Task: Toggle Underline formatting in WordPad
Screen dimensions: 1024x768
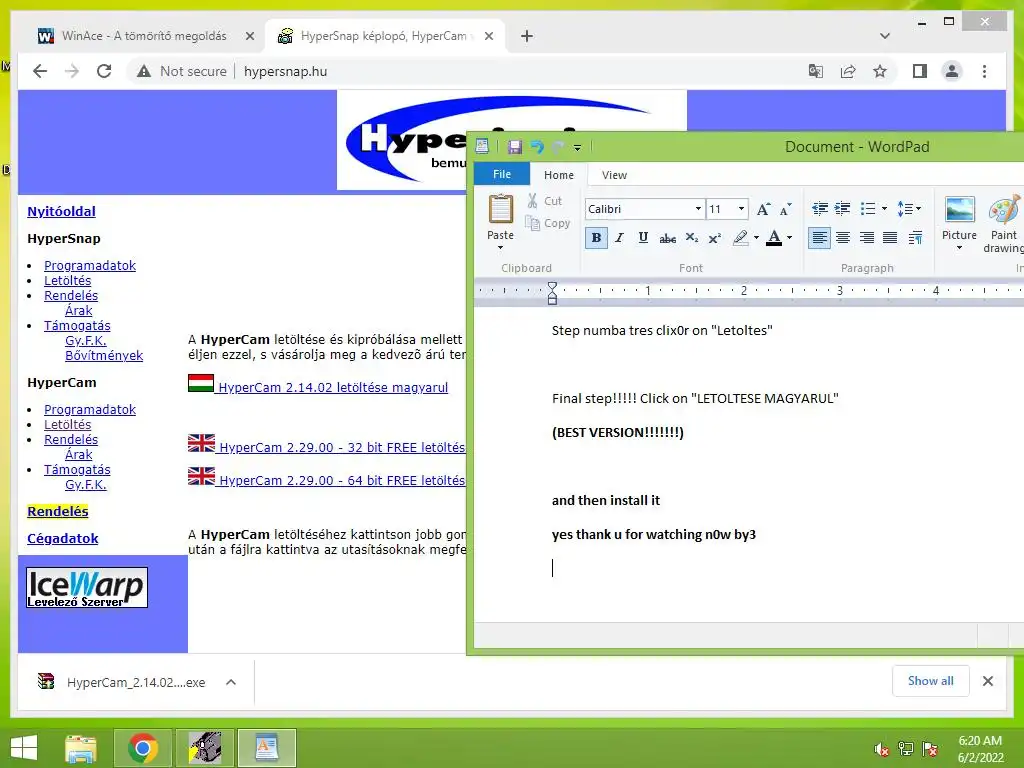Action: [643, 238]
